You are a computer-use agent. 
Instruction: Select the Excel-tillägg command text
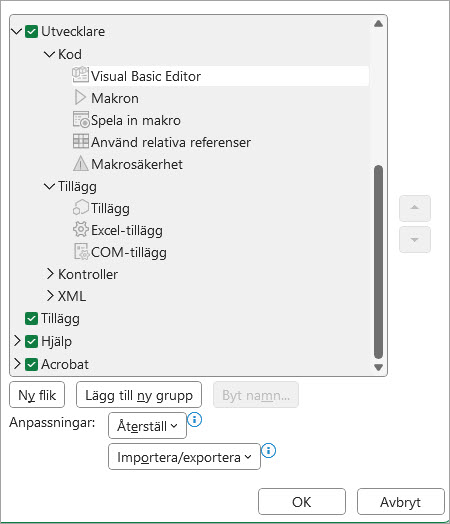(x=127, y=231)
